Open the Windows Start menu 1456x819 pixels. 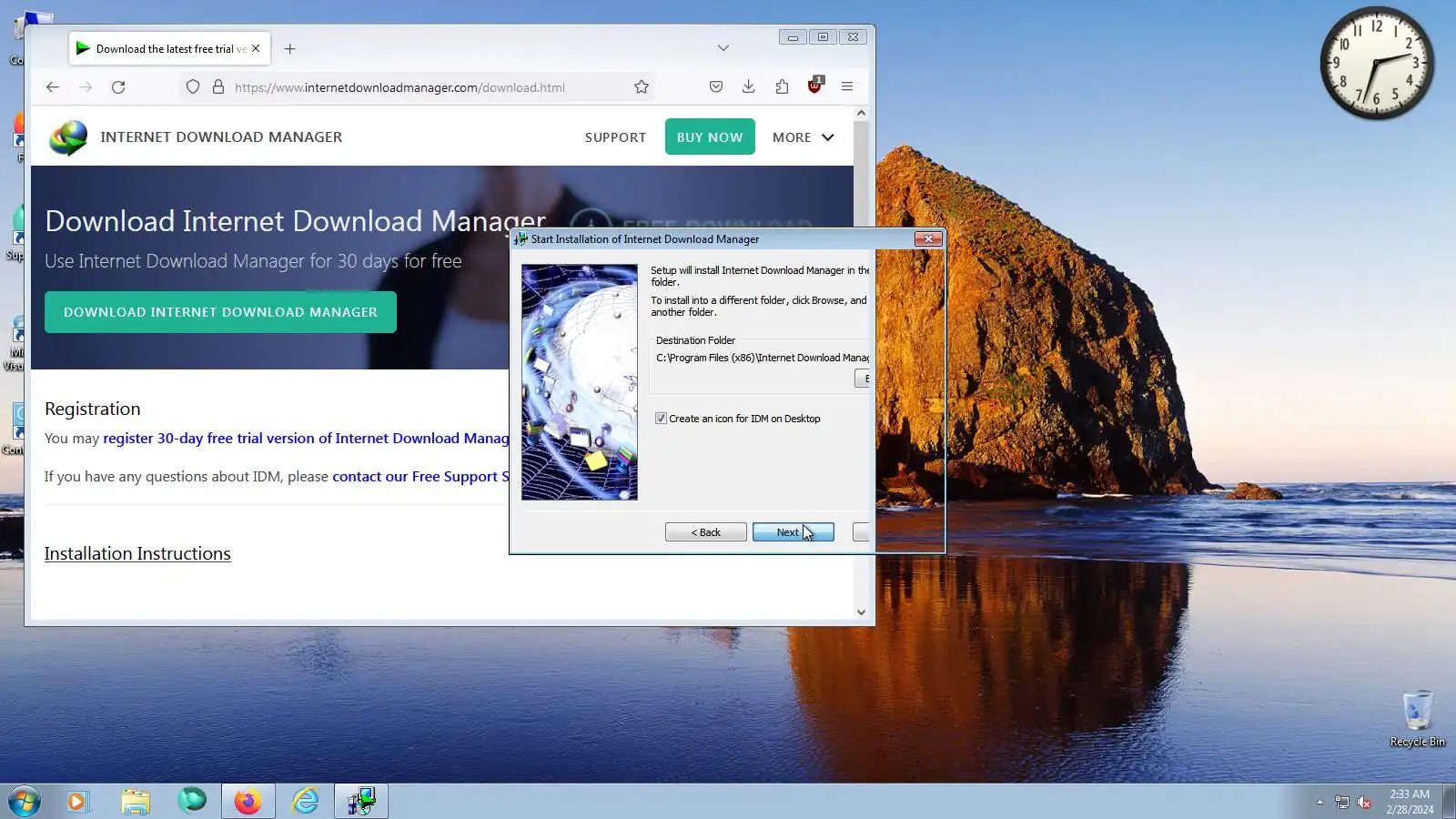pos(24,802)
